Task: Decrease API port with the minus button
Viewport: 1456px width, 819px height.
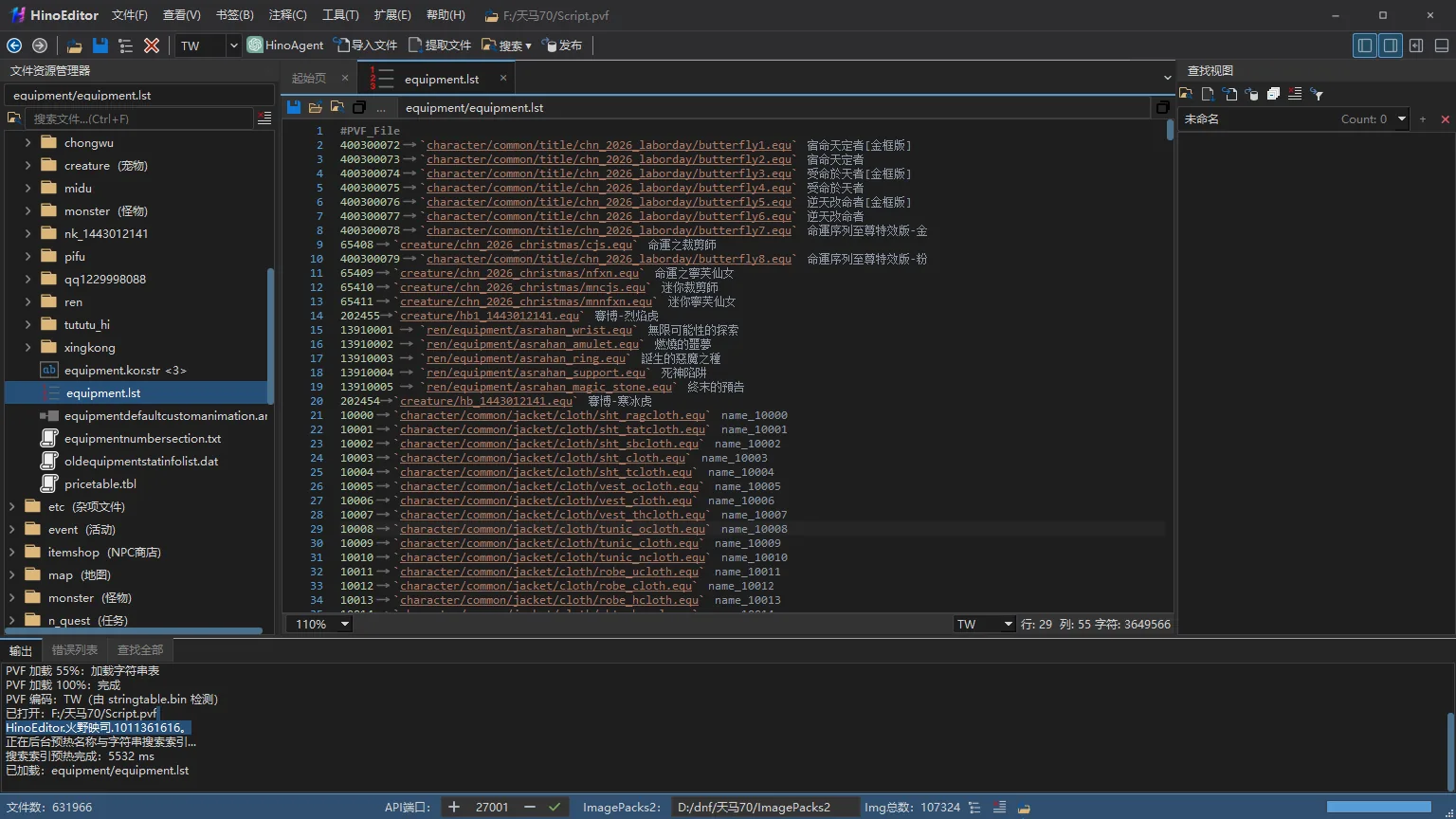Action: tap(530, 808)
